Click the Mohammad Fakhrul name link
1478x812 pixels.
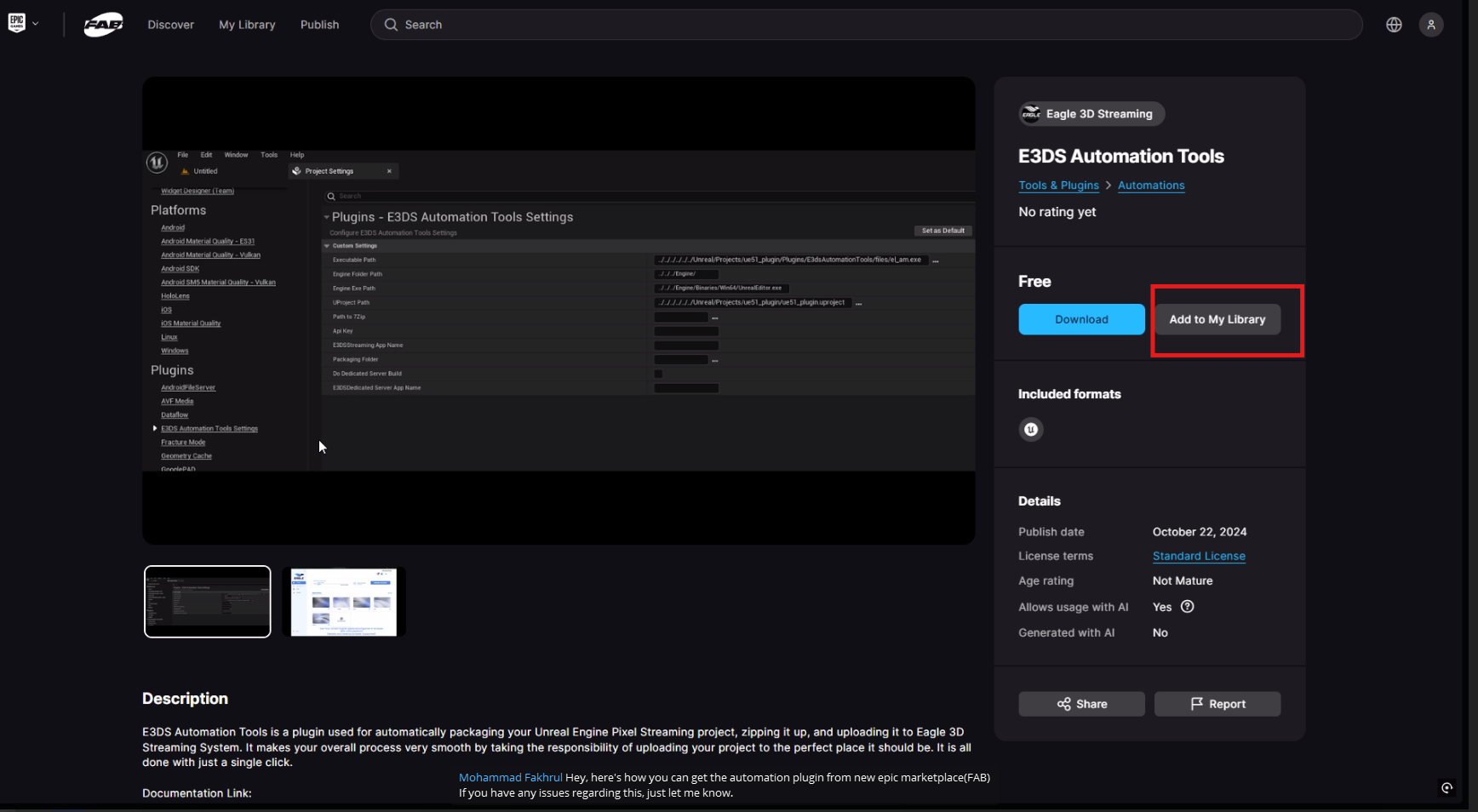[x=511, y=777]
